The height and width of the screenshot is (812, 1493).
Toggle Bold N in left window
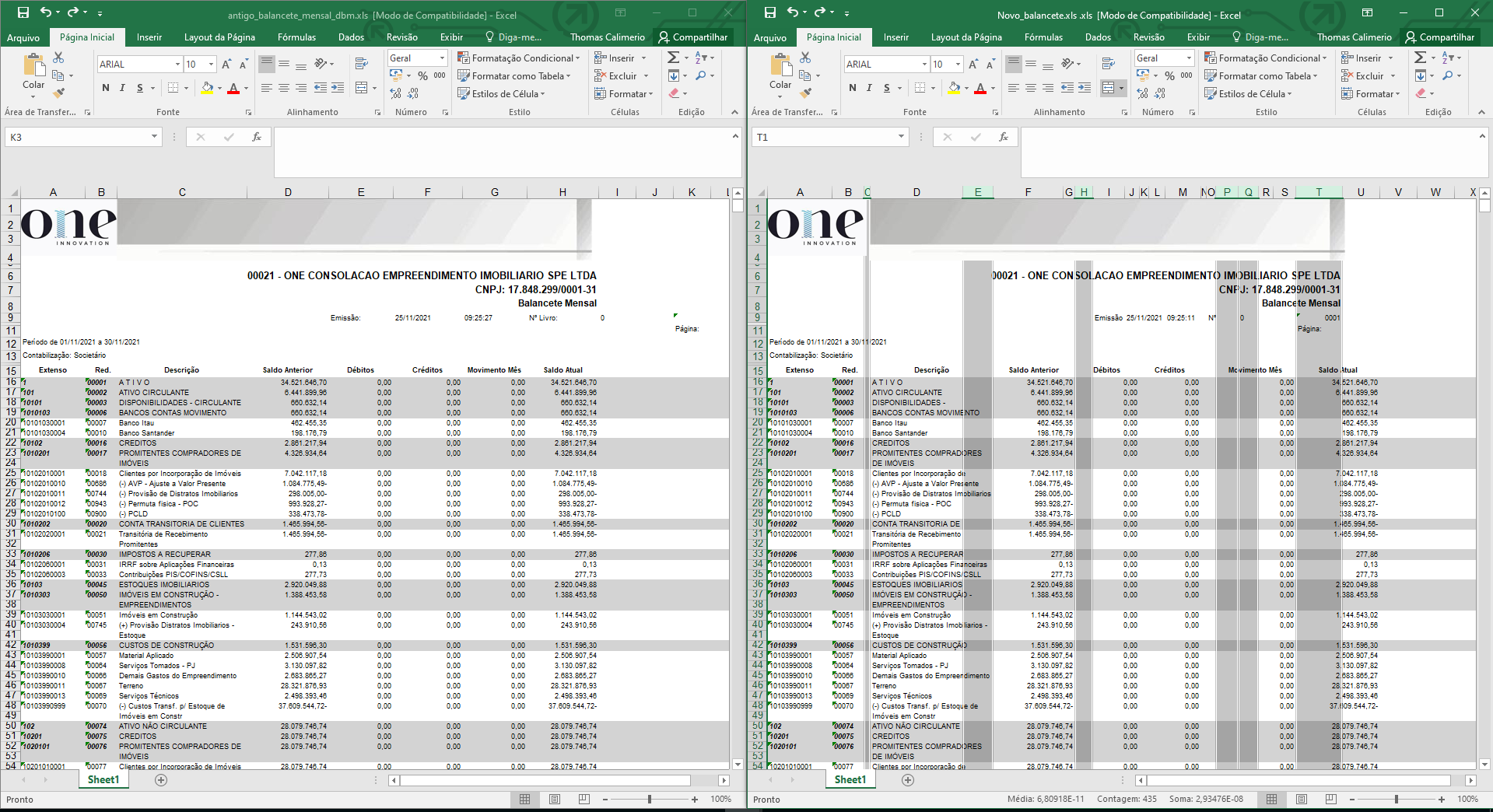coord(106,88)
